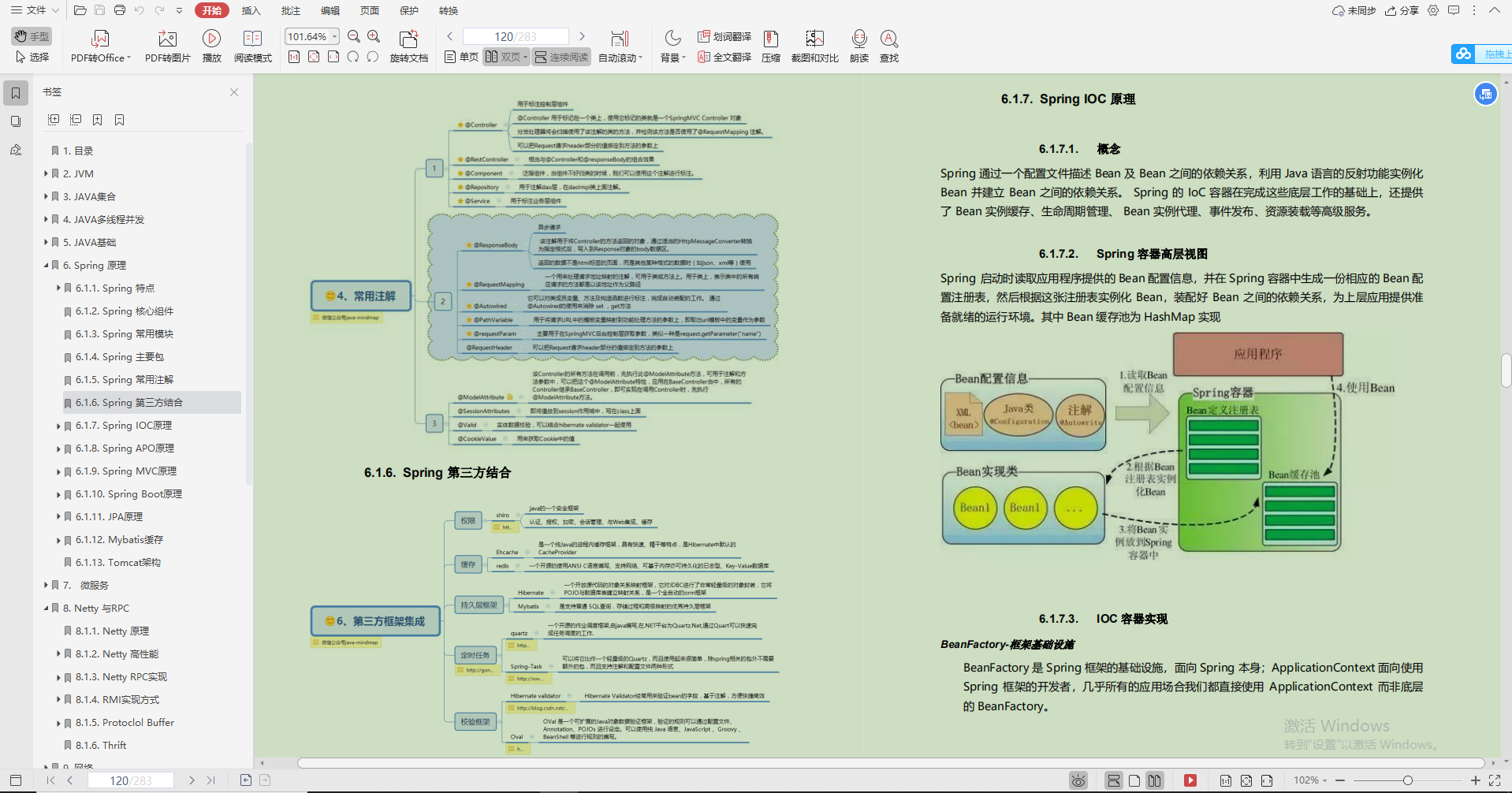1512x793 pixels.
Task: Jump to first page in status bar
Action: [x=50, y=780]
